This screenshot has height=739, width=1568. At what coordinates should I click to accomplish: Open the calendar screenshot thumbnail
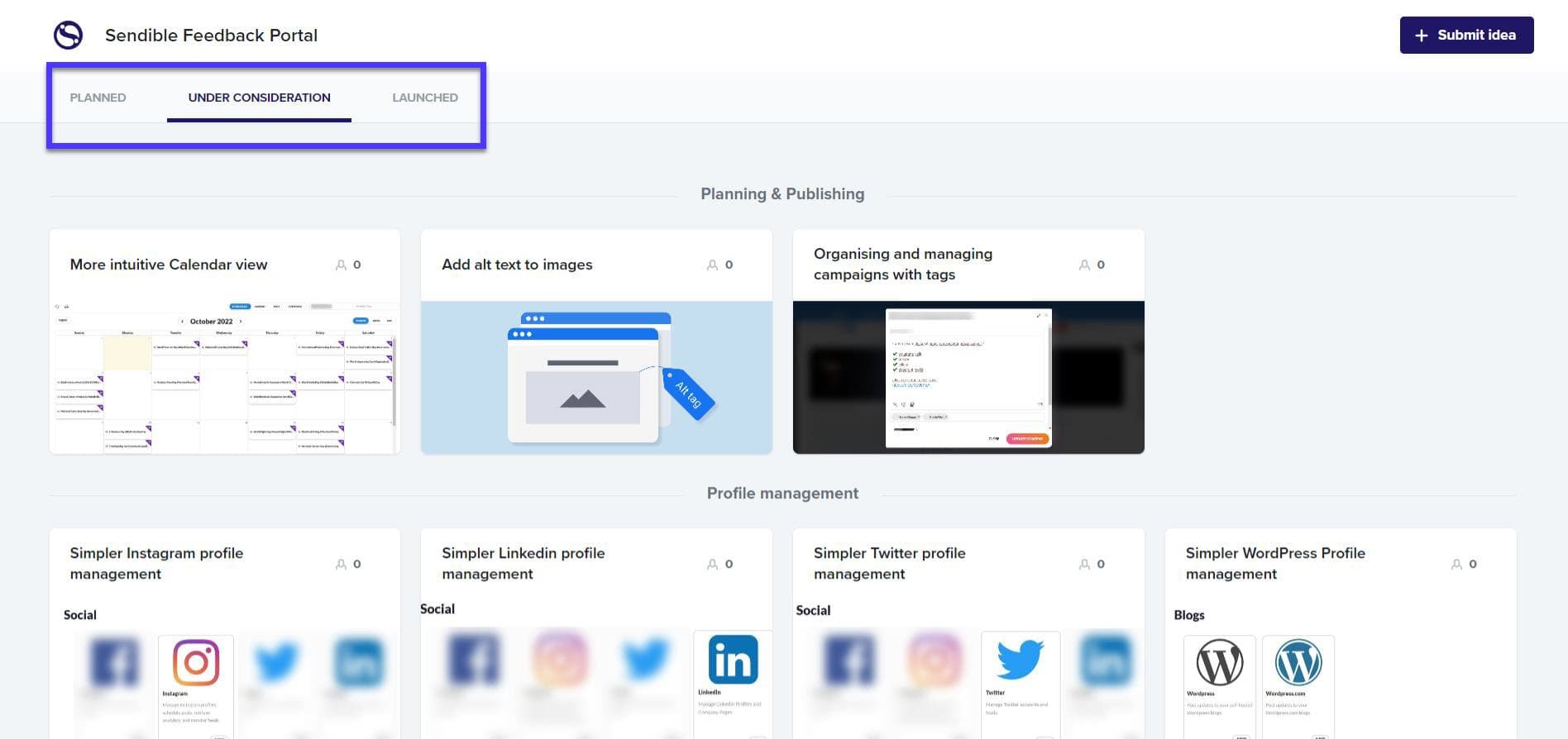click(224, 377)
